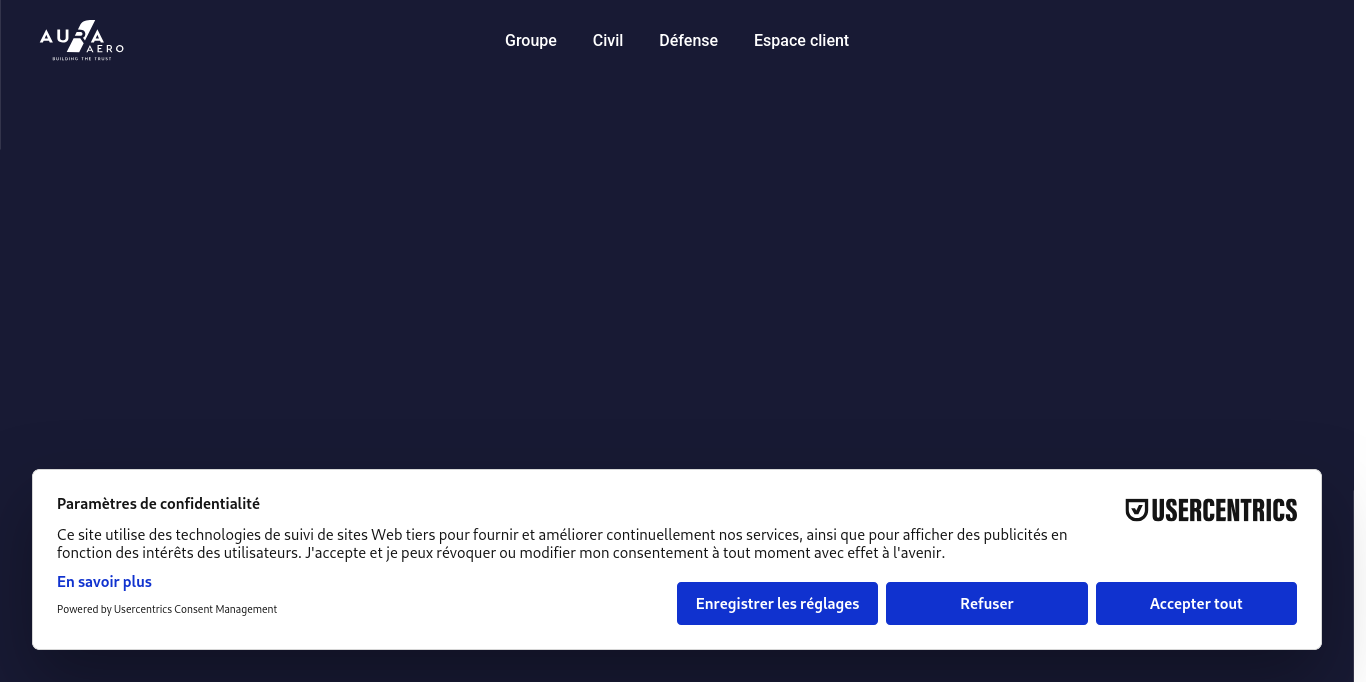Follow the En savoir plus link
Viewport: 1366px width, 682px height.
[104, 582]
